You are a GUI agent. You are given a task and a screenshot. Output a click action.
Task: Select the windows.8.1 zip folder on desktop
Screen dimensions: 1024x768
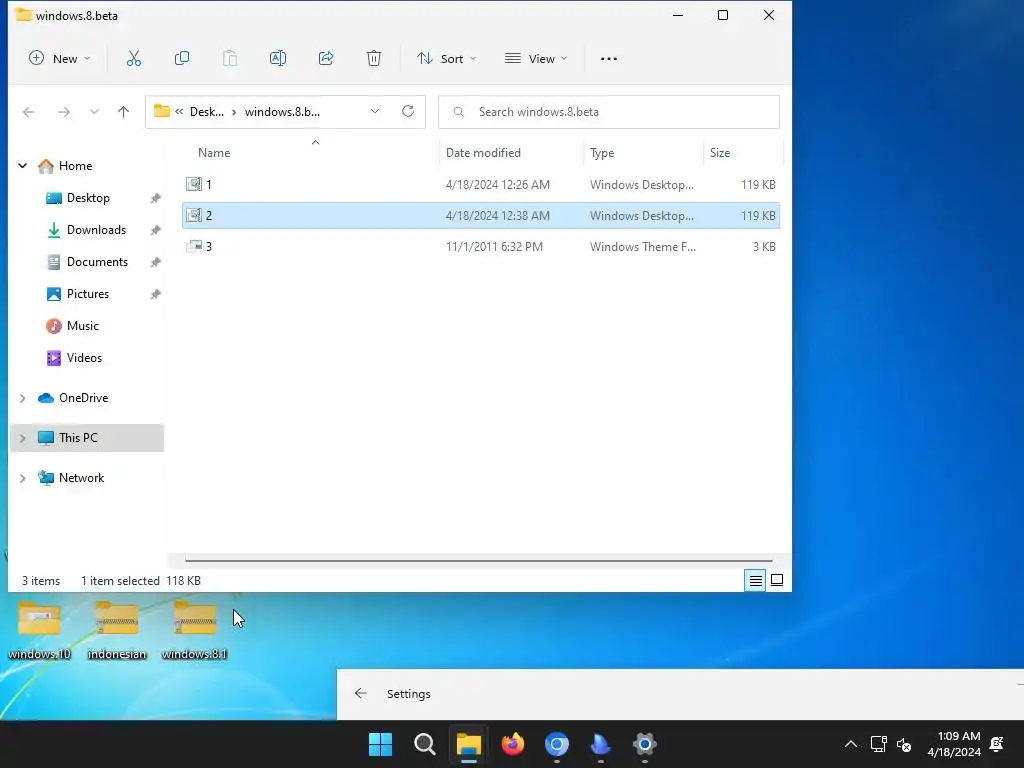[x=195, y=631]
